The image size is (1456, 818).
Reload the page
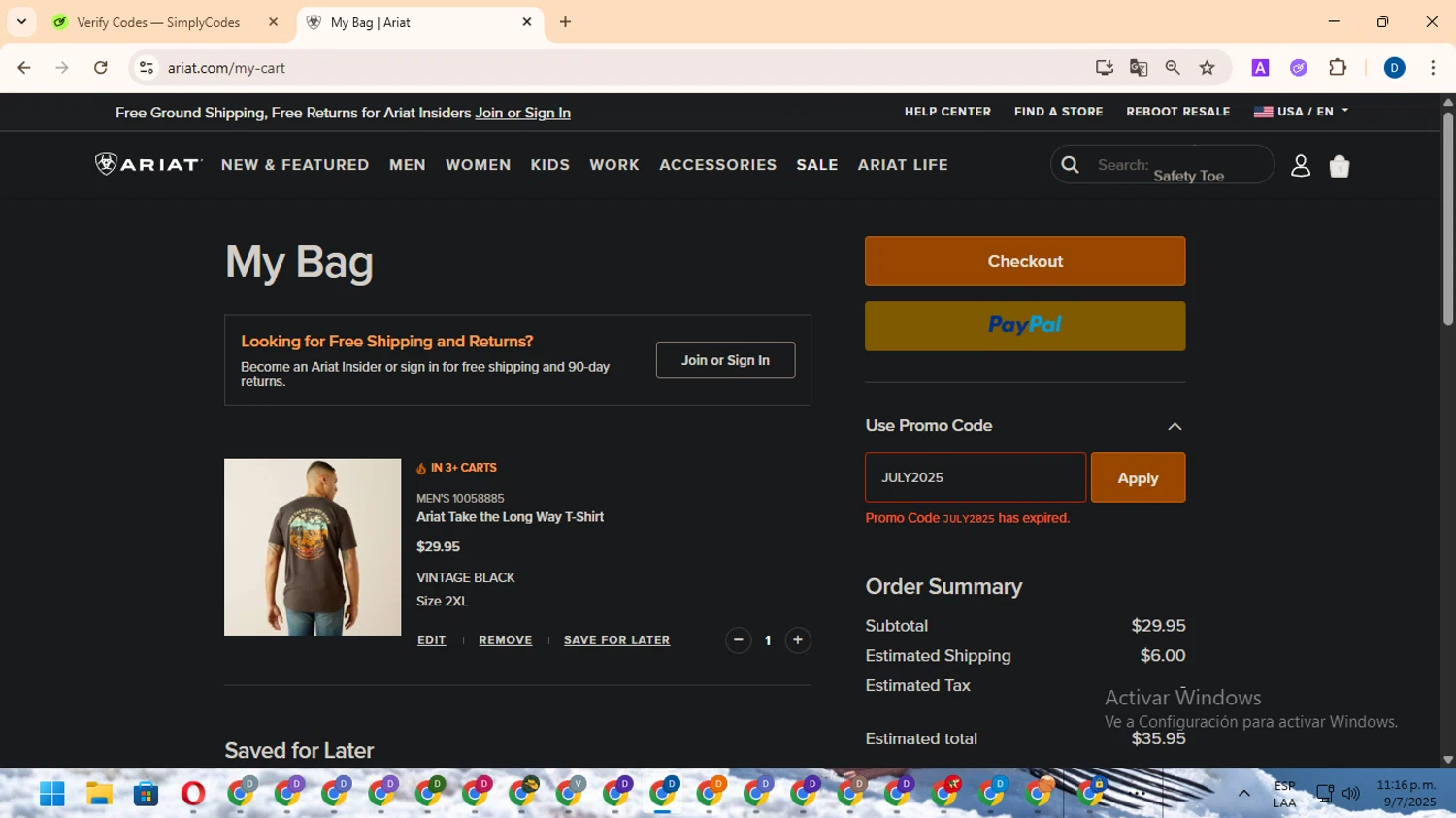tap(101, 68)
